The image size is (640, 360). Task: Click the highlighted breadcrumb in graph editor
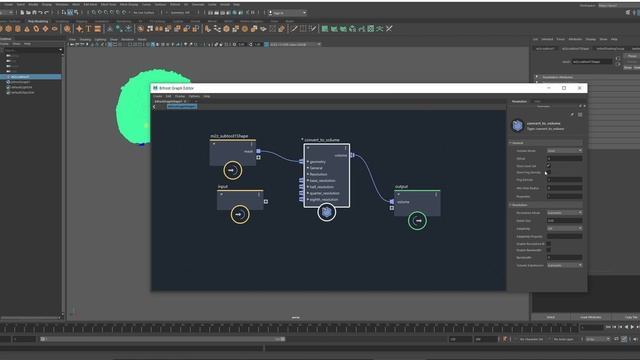click(x=182, y=107)
